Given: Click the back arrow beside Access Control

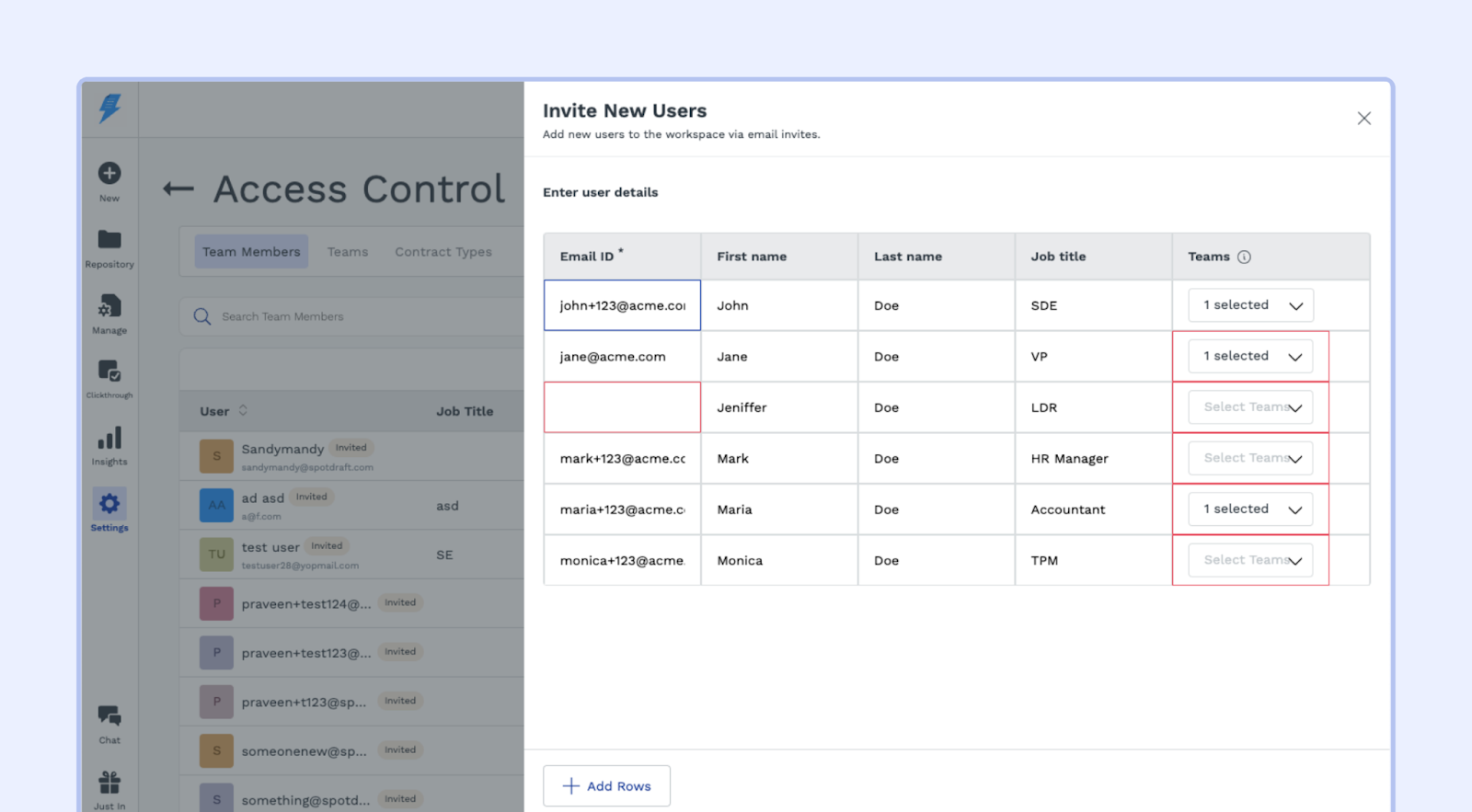Looking at the screenshot, I should click(x=178, y=189).
